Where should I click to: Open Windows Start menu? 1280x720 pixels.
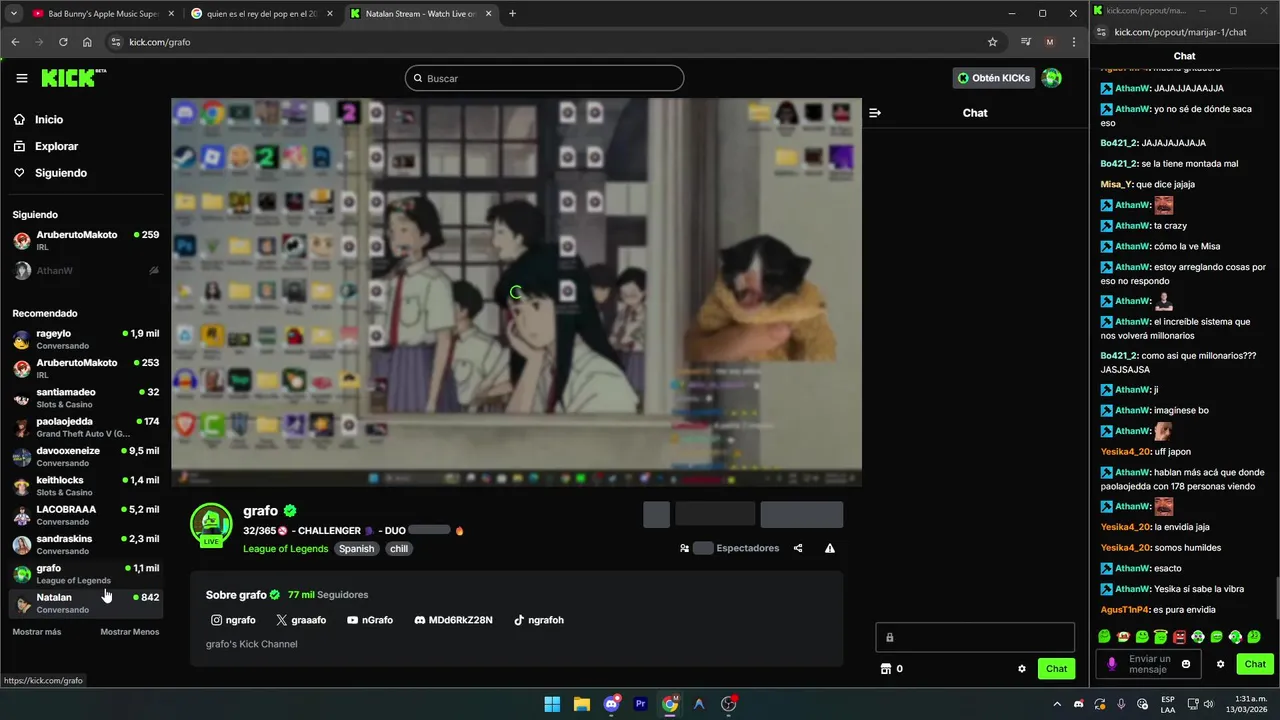coord(552,704)
